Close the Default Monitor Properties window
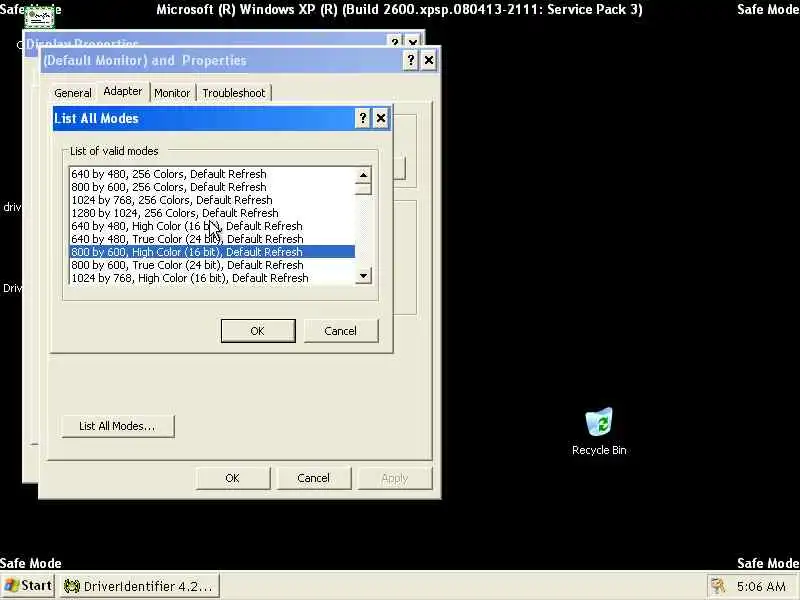Image resolution: width=800 pixels, height=600 pixels. click(429, 60)
